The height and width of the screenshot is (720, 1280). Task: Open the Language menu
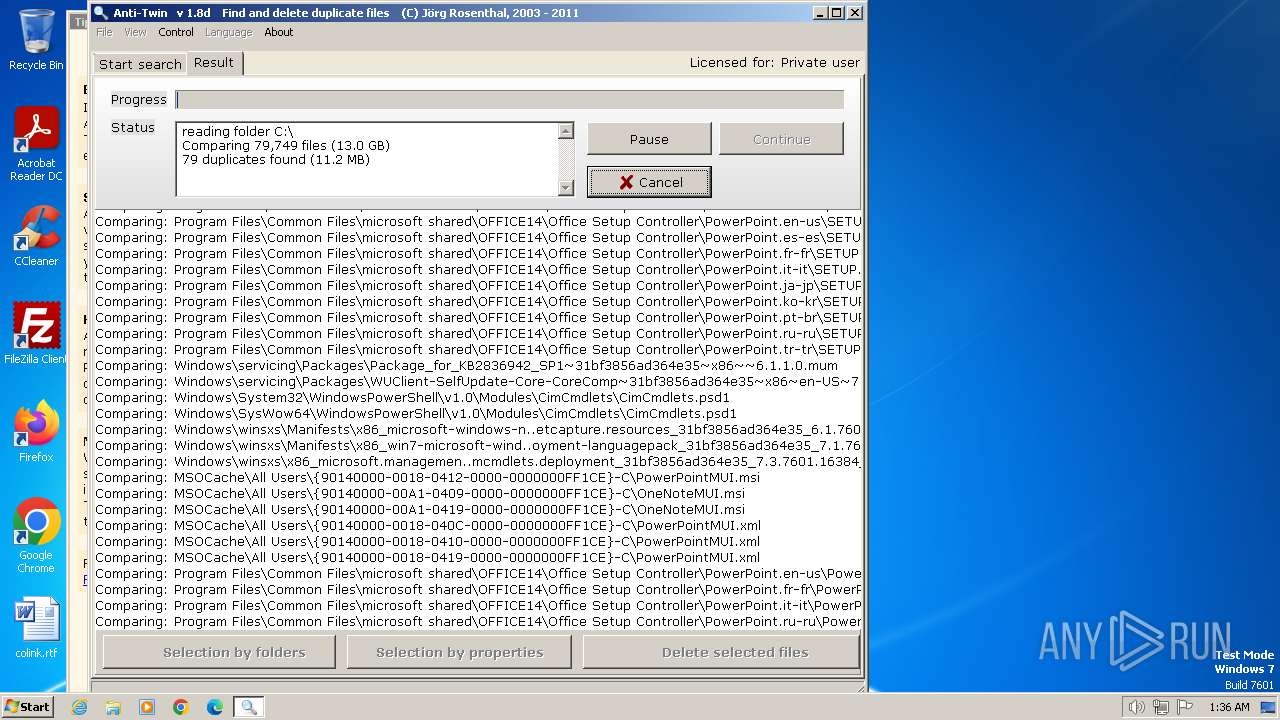[x=228, y=32]
